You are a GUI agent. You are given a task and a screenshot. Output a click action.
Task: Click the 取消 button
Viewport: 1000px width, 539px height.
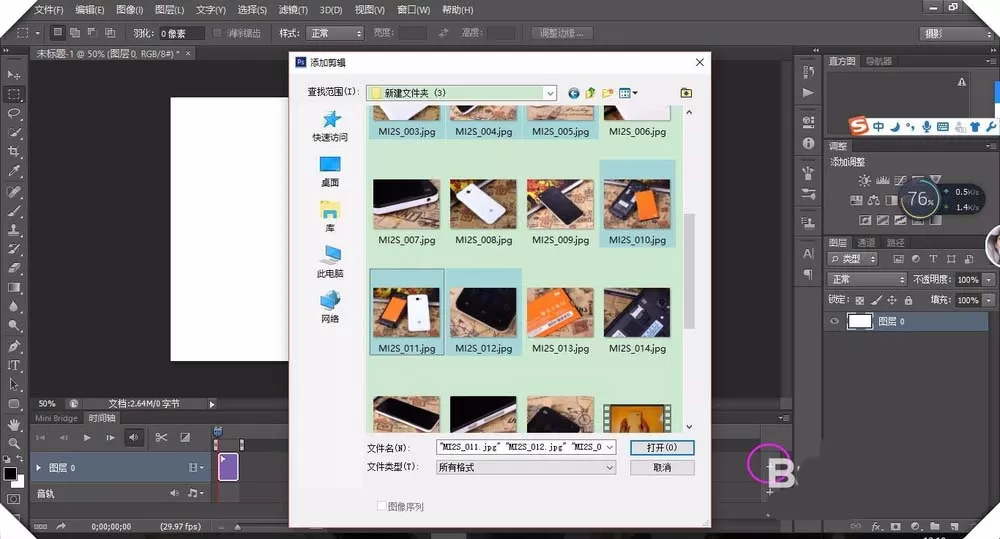[x=662, y=468]
